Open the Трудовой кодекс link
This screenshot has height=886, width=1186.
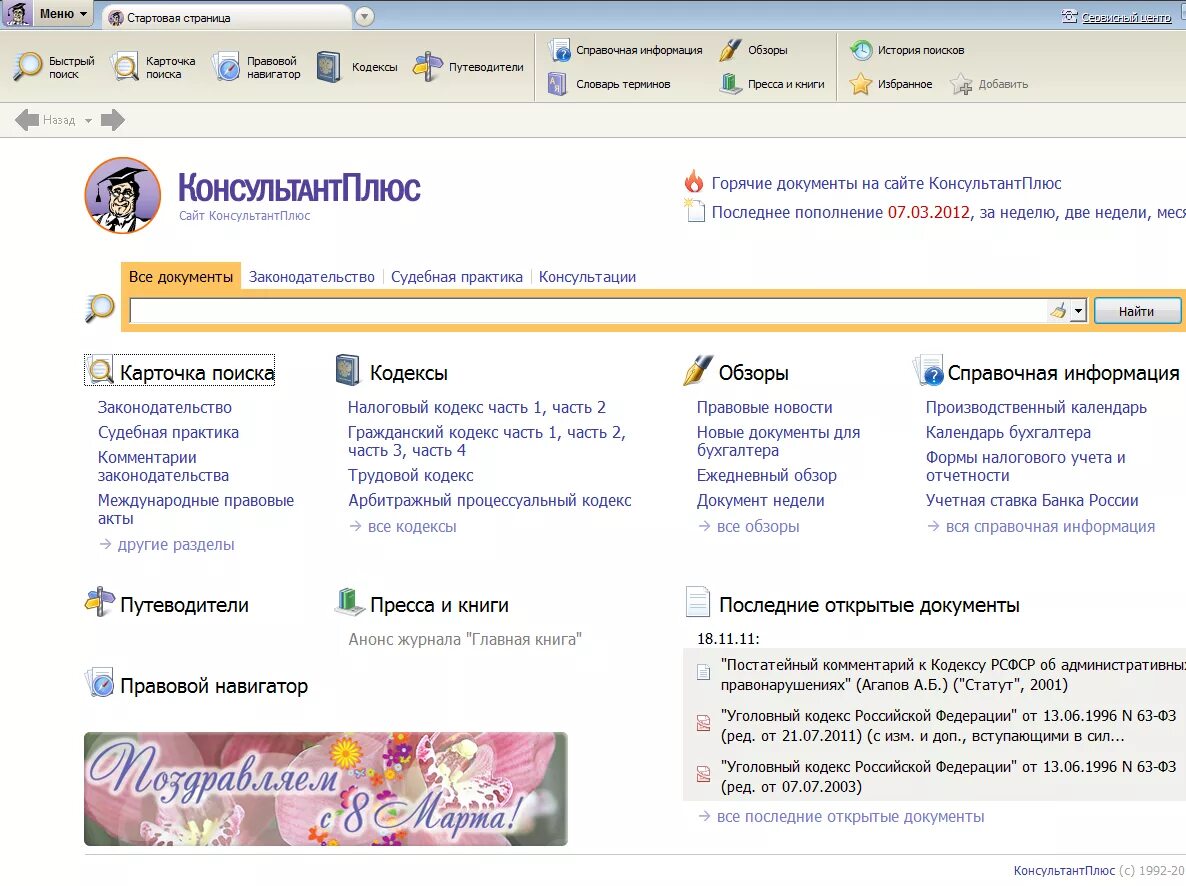point(411,475)
